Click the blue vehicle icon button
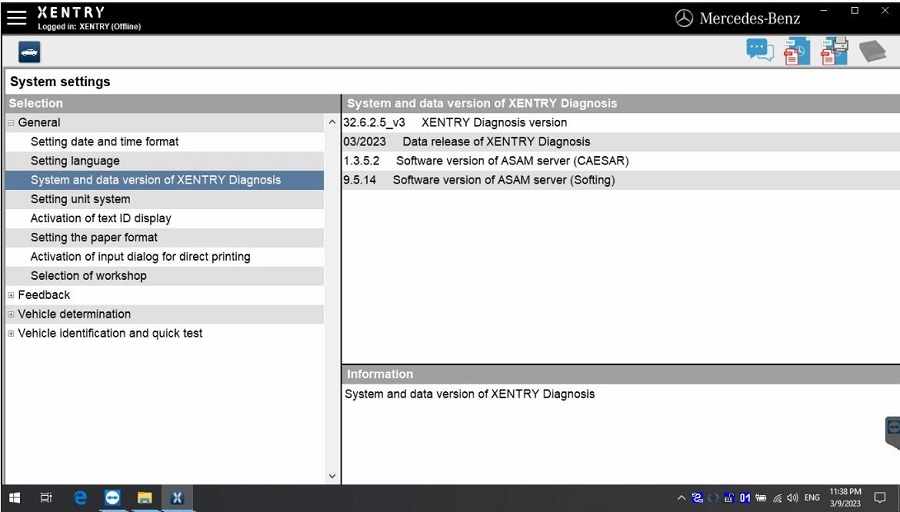This screenshot has height=512, width=900. click(29, 52)
